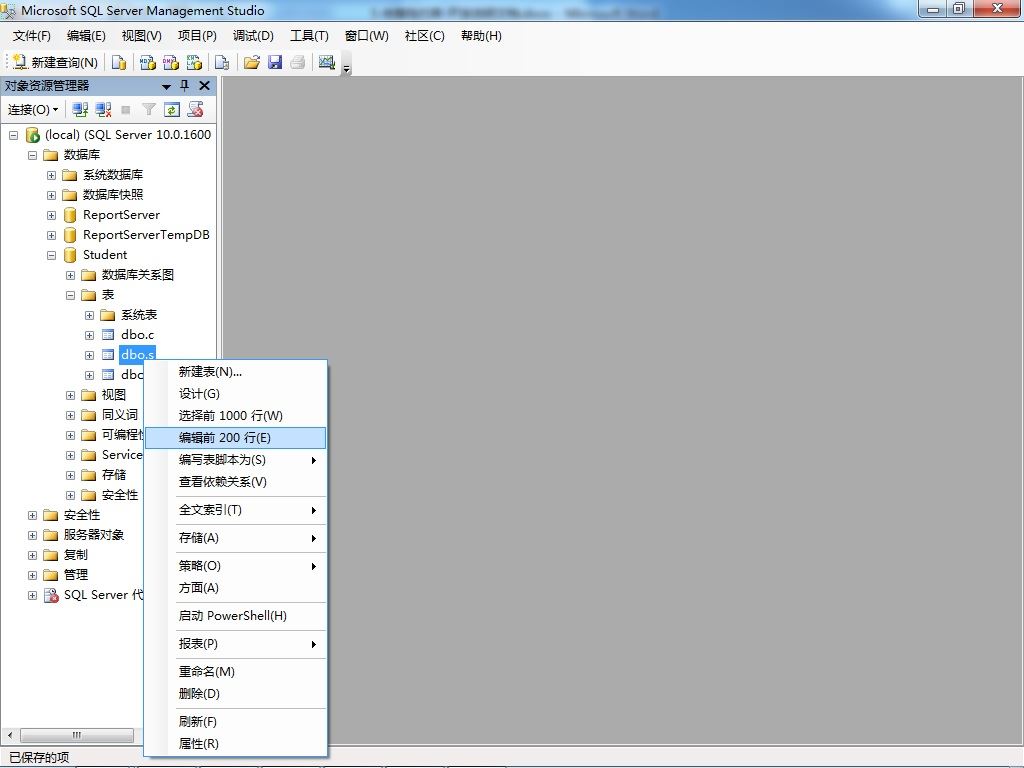Select the 同义词 folder label

click(x=120, y=415)
